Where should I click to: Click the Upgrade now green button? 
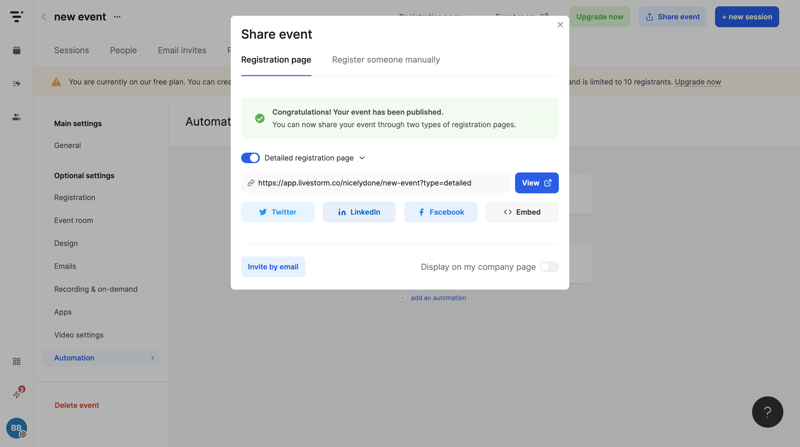coord(600,17)
